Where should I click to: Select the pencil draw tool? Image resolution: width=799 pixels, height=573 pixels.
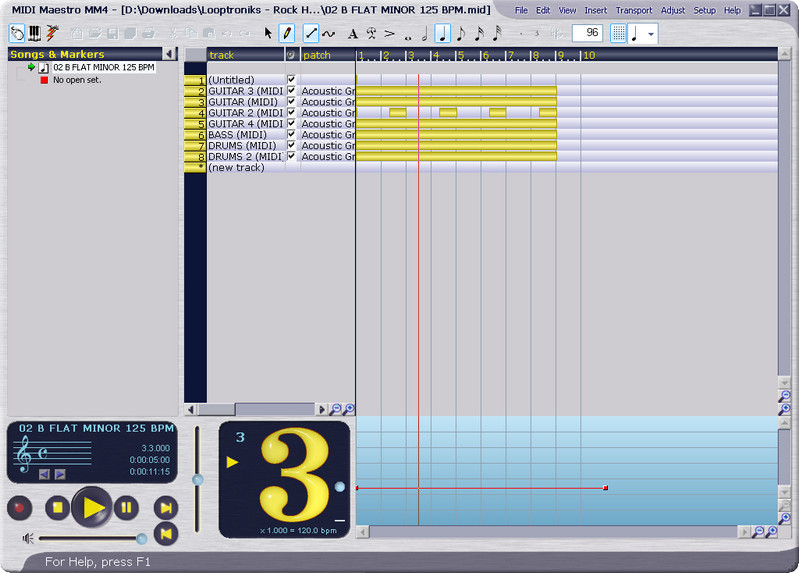coord(287,33)
